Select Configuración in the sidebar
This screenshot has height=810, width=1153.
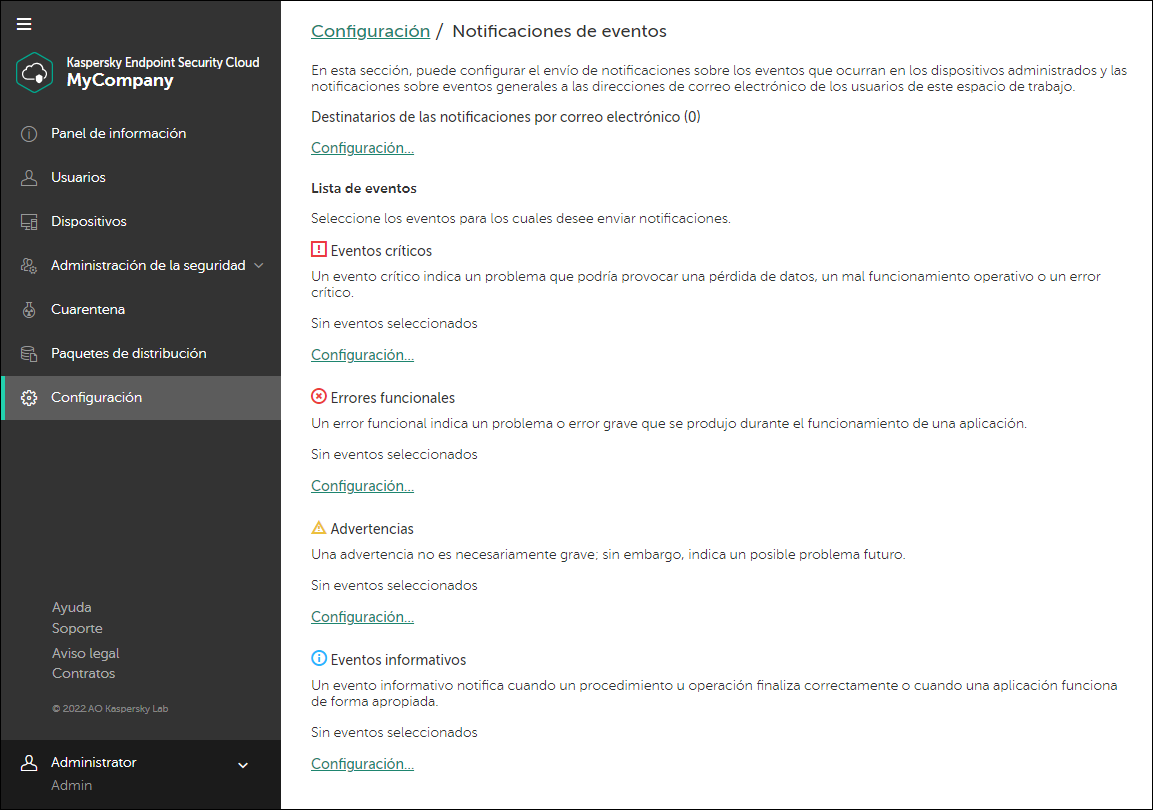click(141, 398)
